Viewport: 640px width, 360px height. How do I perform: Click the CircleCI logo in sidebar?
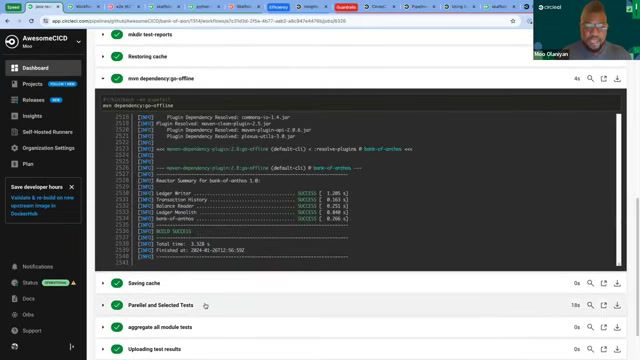pos(12,41)
